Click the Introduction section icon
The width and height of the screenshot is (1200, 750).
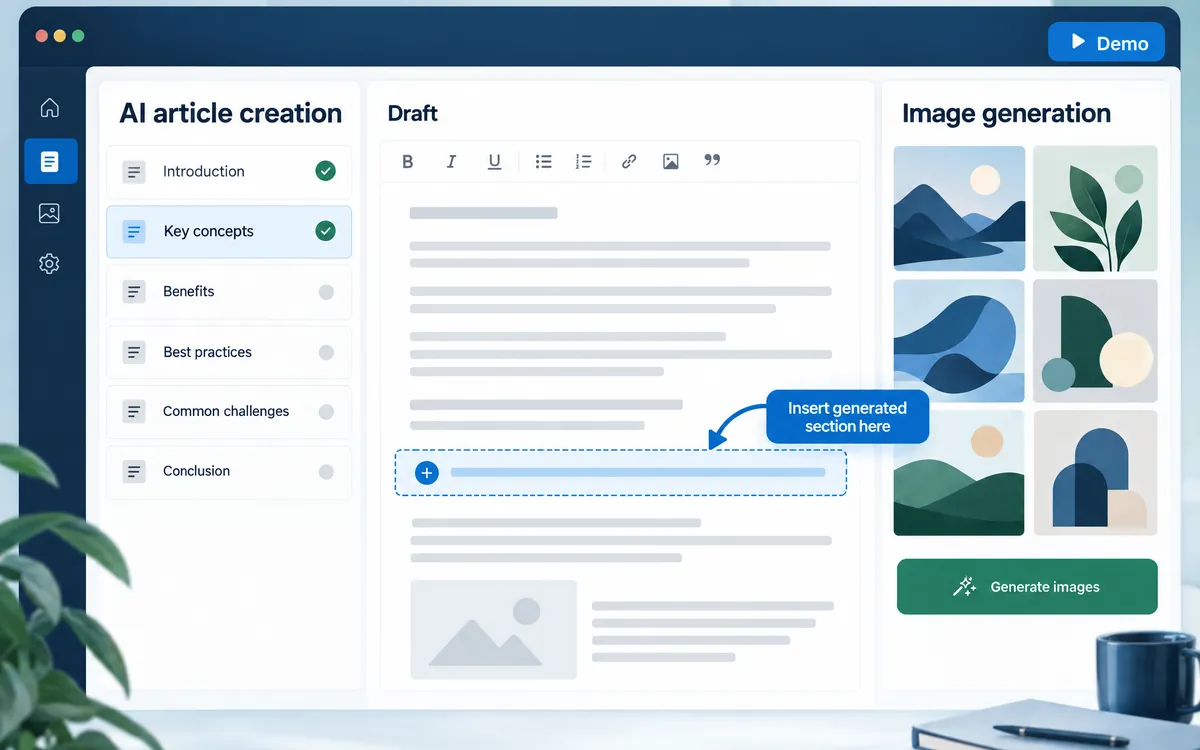coord(133,172)
